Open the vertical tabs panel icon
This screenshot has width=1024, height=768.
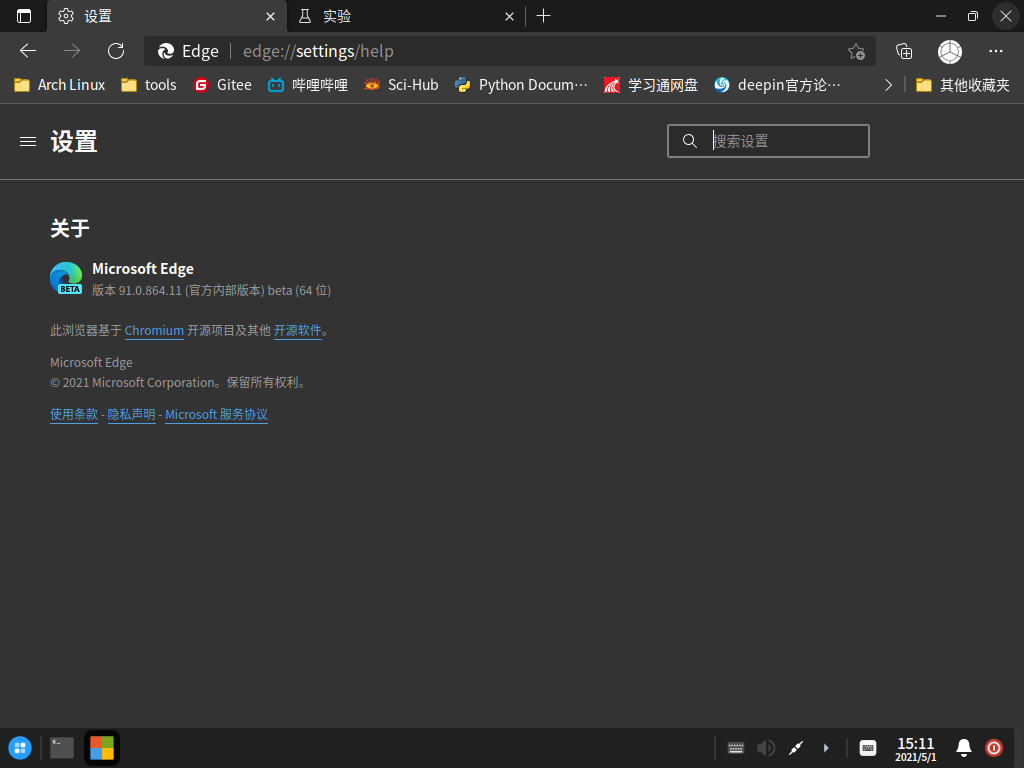pyautogui.click(x=24, y=16)
